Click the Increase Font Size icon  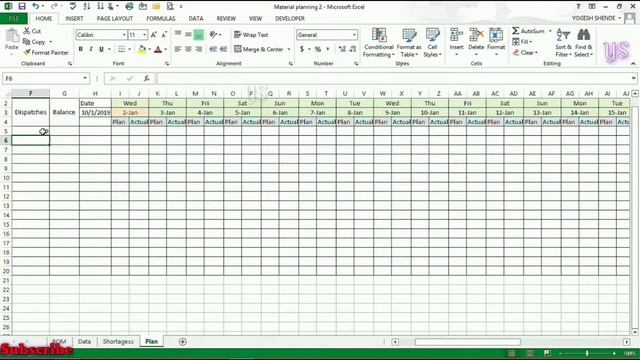(x=154, y=35)
